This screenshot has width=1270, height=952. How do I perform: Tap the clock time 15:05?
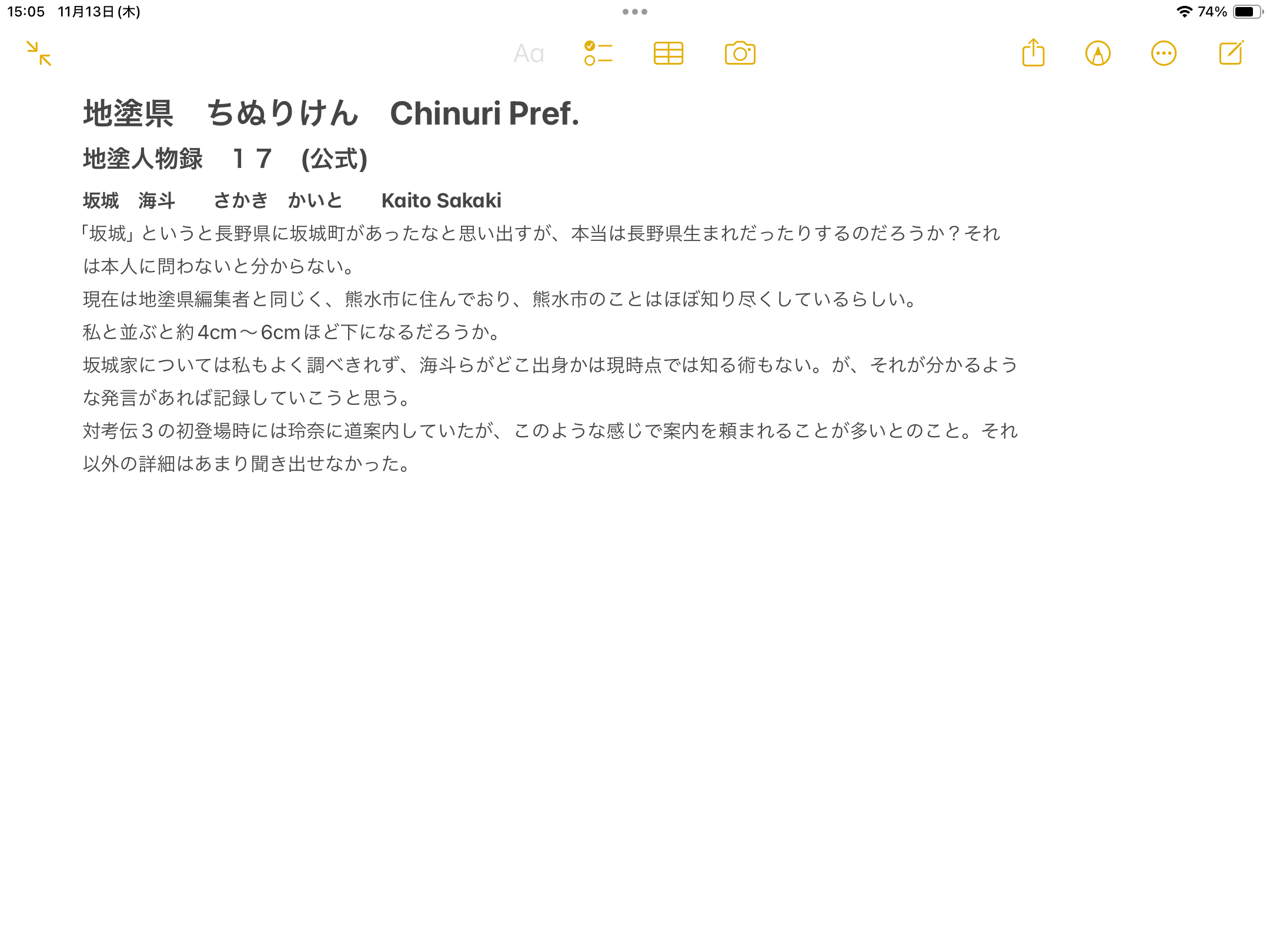click(26, 12)
